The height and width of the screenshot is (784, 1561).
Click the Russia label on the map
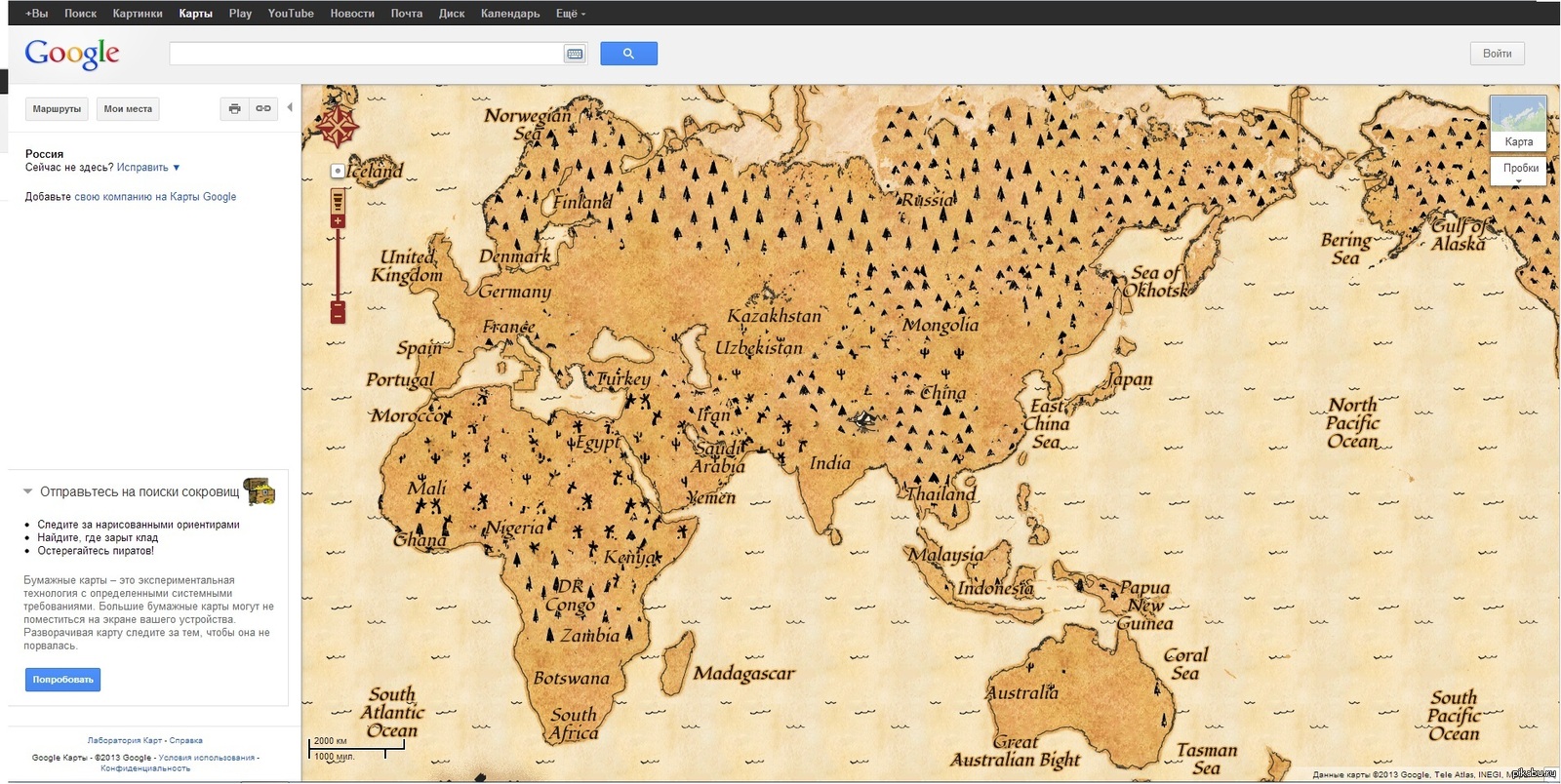coord(927,200)
